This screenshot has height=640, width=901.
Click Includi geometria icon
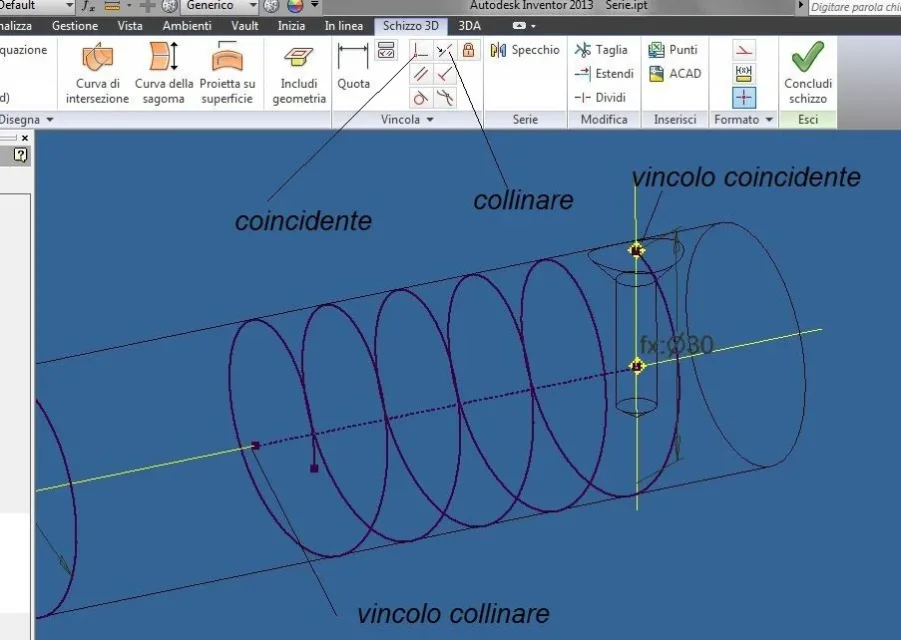pyautogui.click(x=299, y=73)
